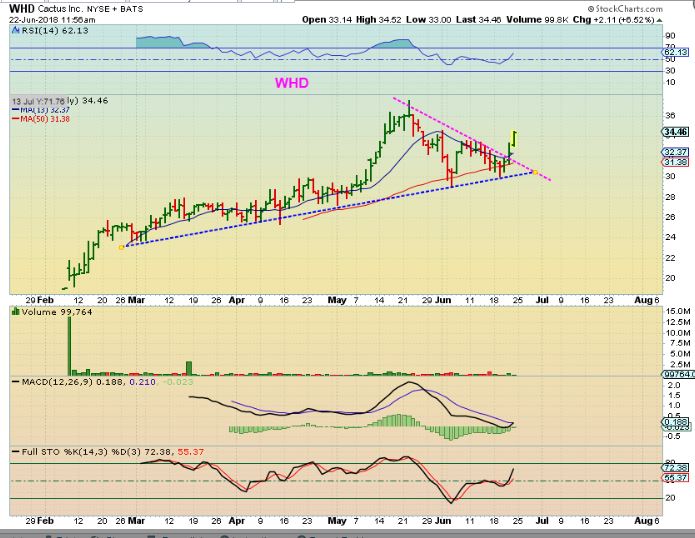695x538 pixels.
Task: Click the MACD(12,26,9) legend line icon
Action: click(x=13, y=381)
